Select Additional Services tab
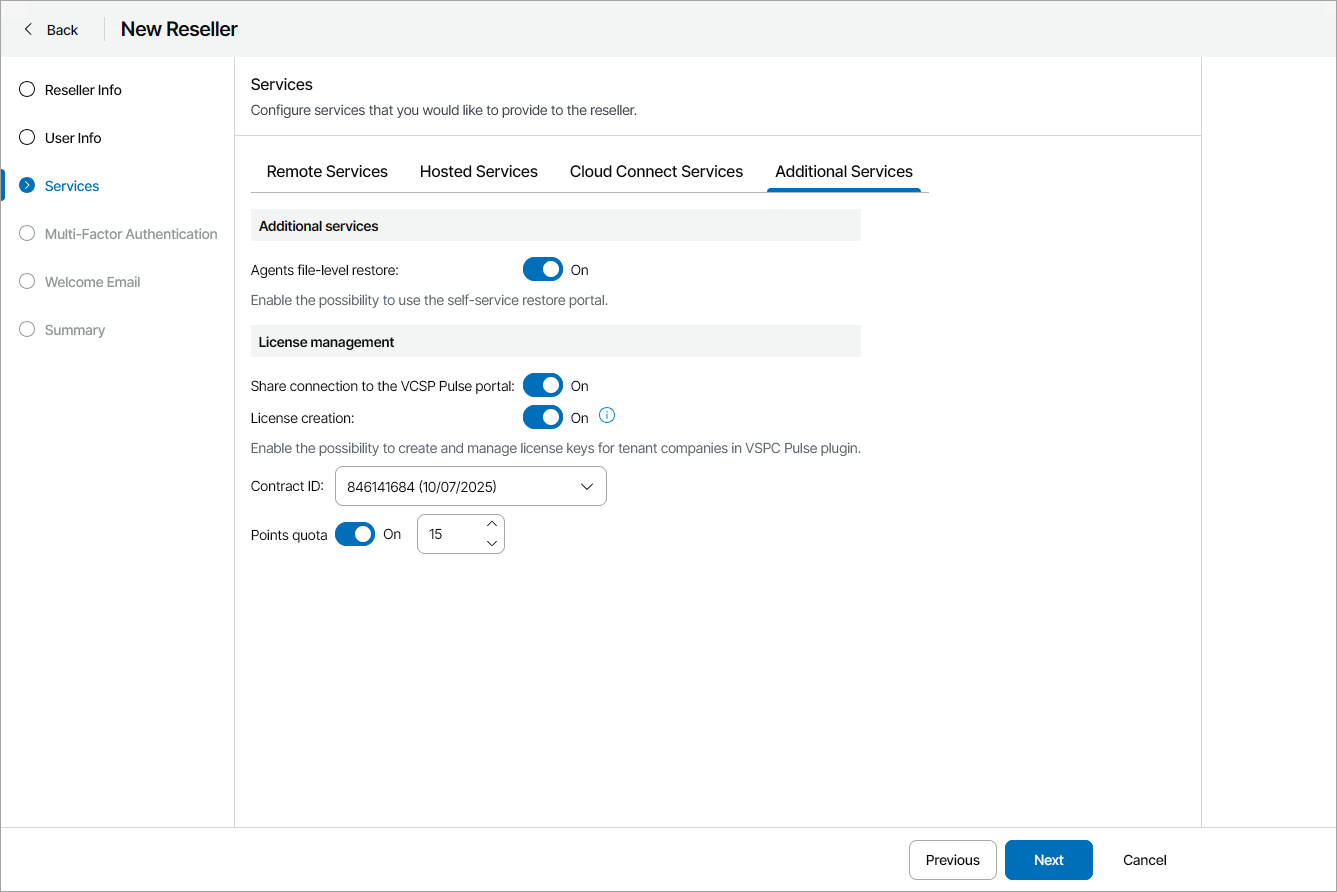Screen dimensions: 1337x892 coord(844,172)
